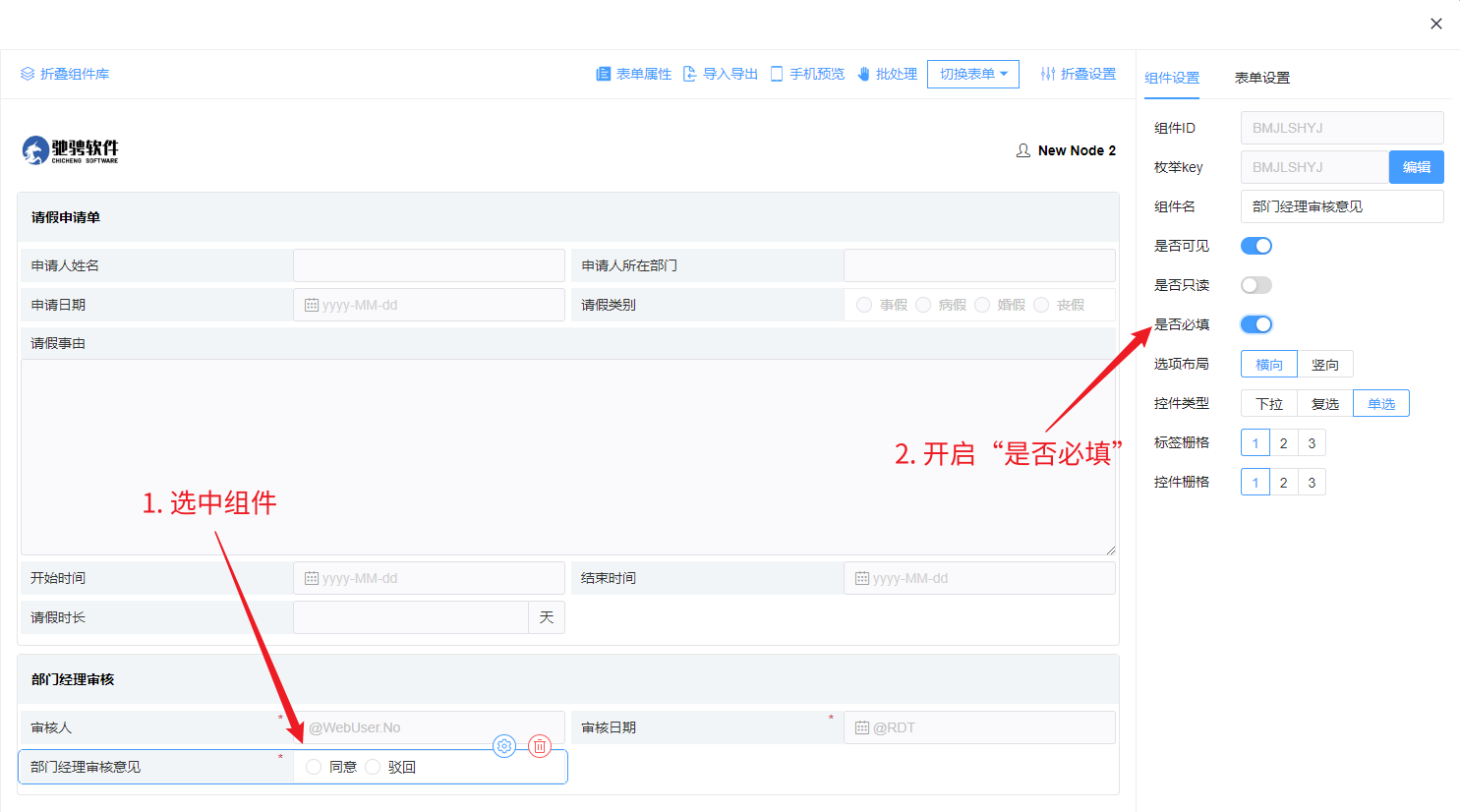This screenshot has height=812, width=1460.
Task: Click the 批处理 batch processing hand icon
Action: click(864, 74)
